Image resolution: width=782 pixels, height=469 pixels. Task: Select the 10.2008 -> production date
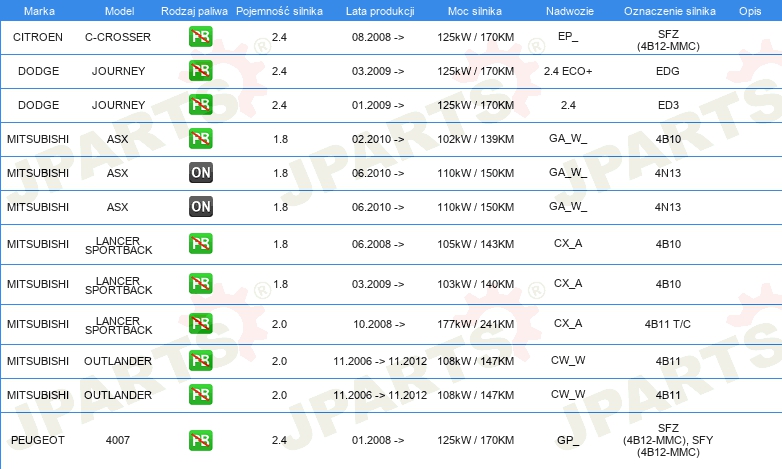tap(379, 324)
